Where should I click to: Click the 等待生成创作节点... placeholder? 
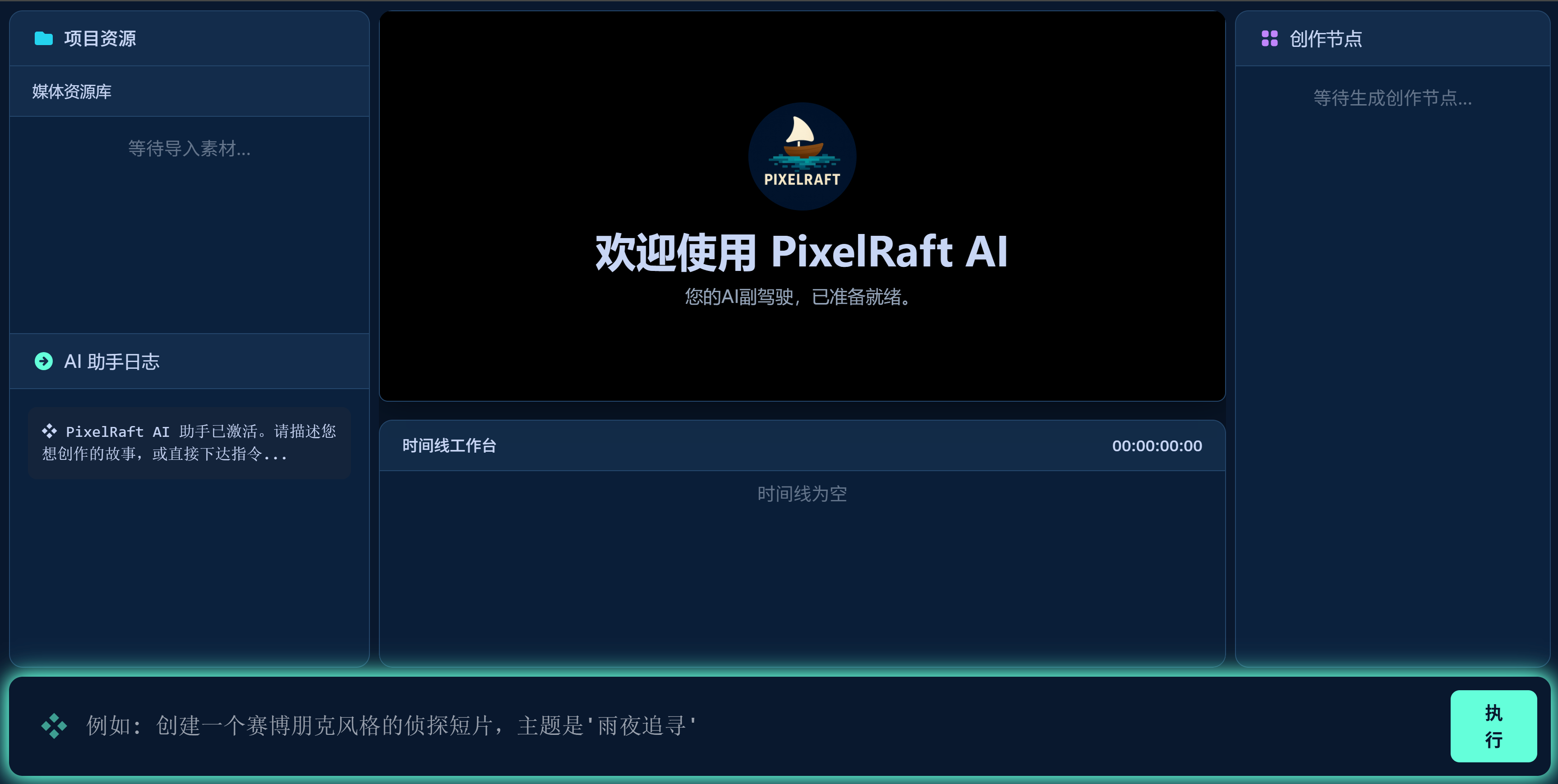pyautogui.click(x=1392, y=97)
